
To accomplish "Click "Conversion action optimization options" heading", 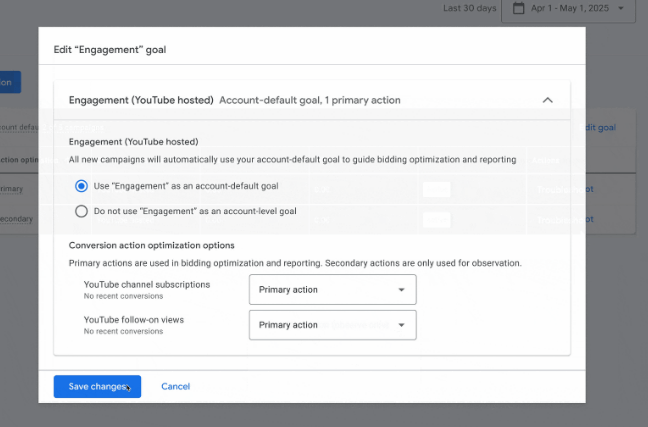I will pyautogui.click(x=152, y=246).
